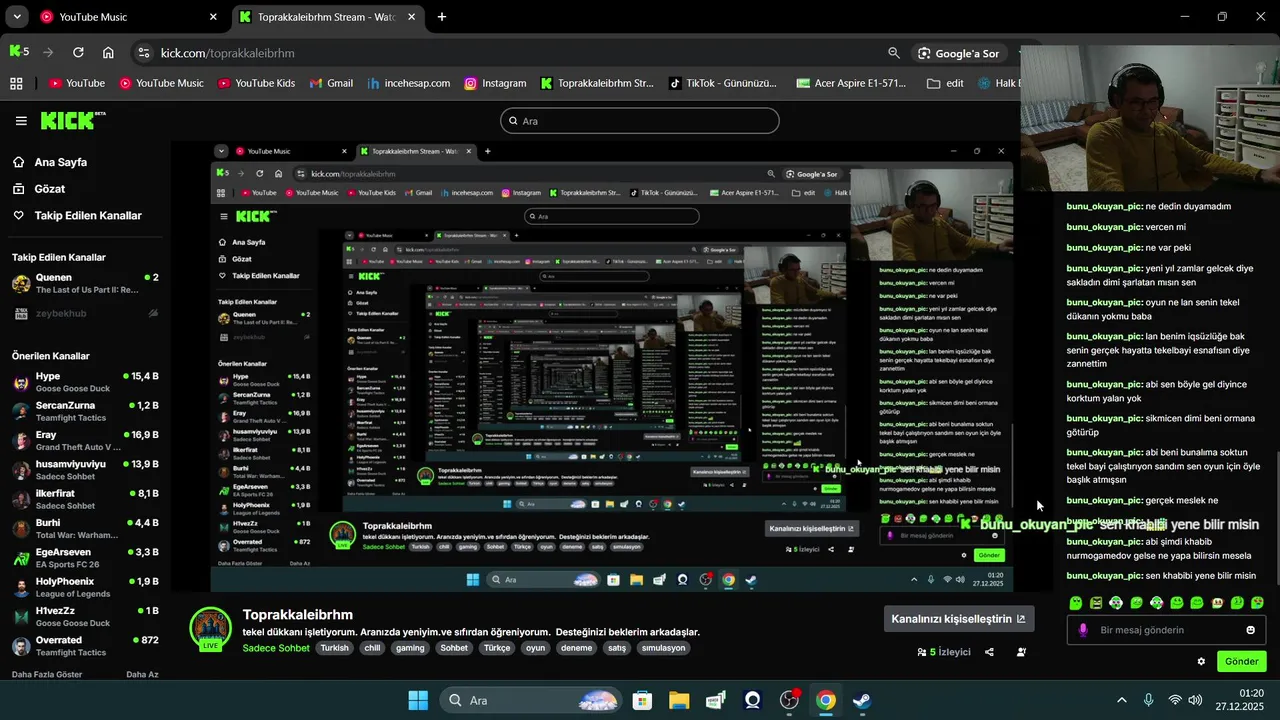Viewport: 1280px width, 720px height.
Task: Open the Chrome apps grid icon
Action: 16,83
